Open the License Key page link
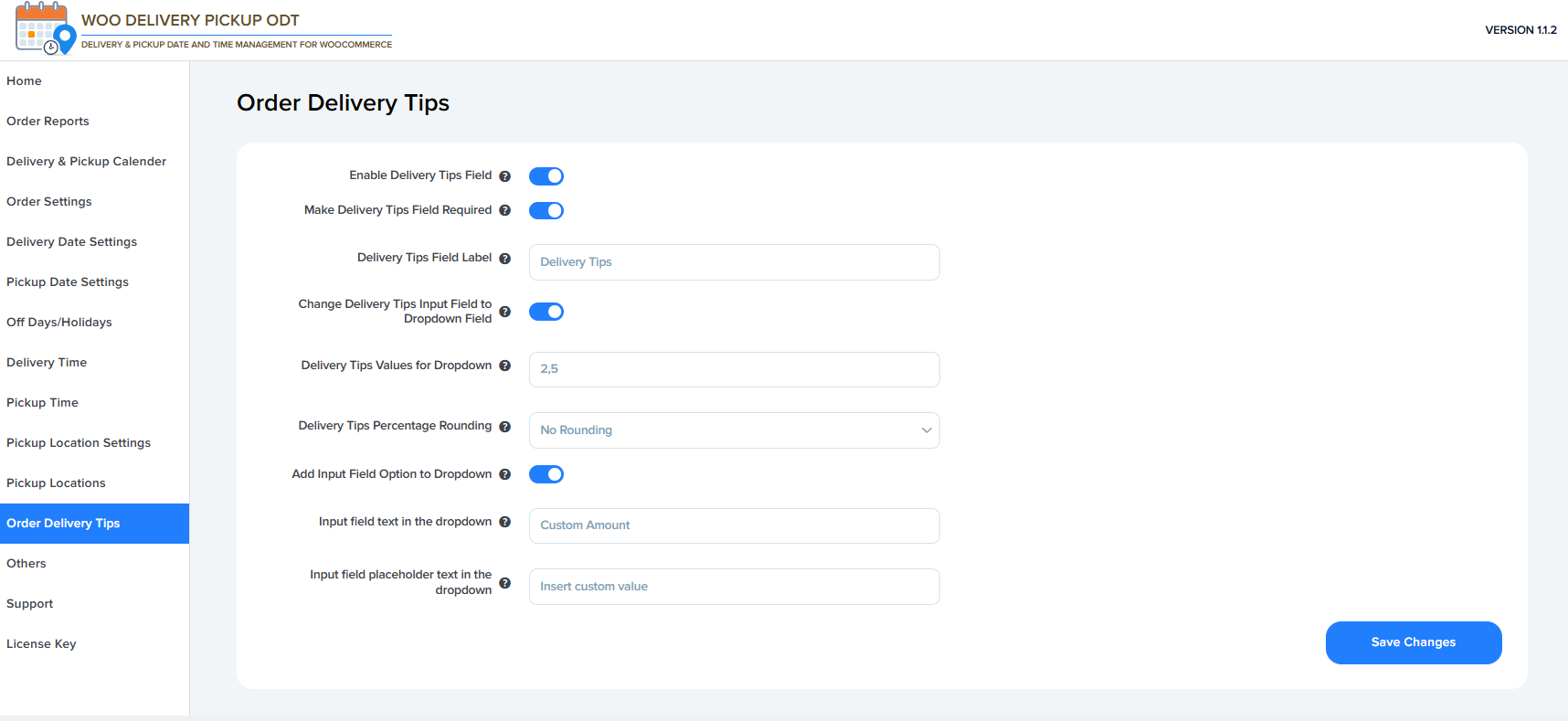Screen dimensions: 1568x721 [x=41, y=644]
